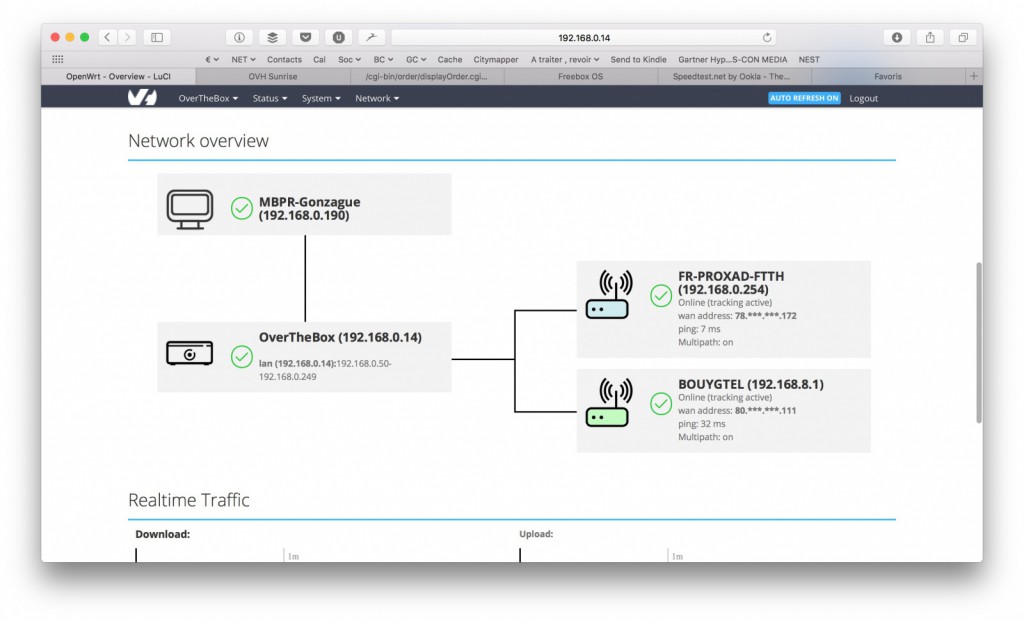
Task: Open the Contacts bookmark
Action: (x=284, y=59)
